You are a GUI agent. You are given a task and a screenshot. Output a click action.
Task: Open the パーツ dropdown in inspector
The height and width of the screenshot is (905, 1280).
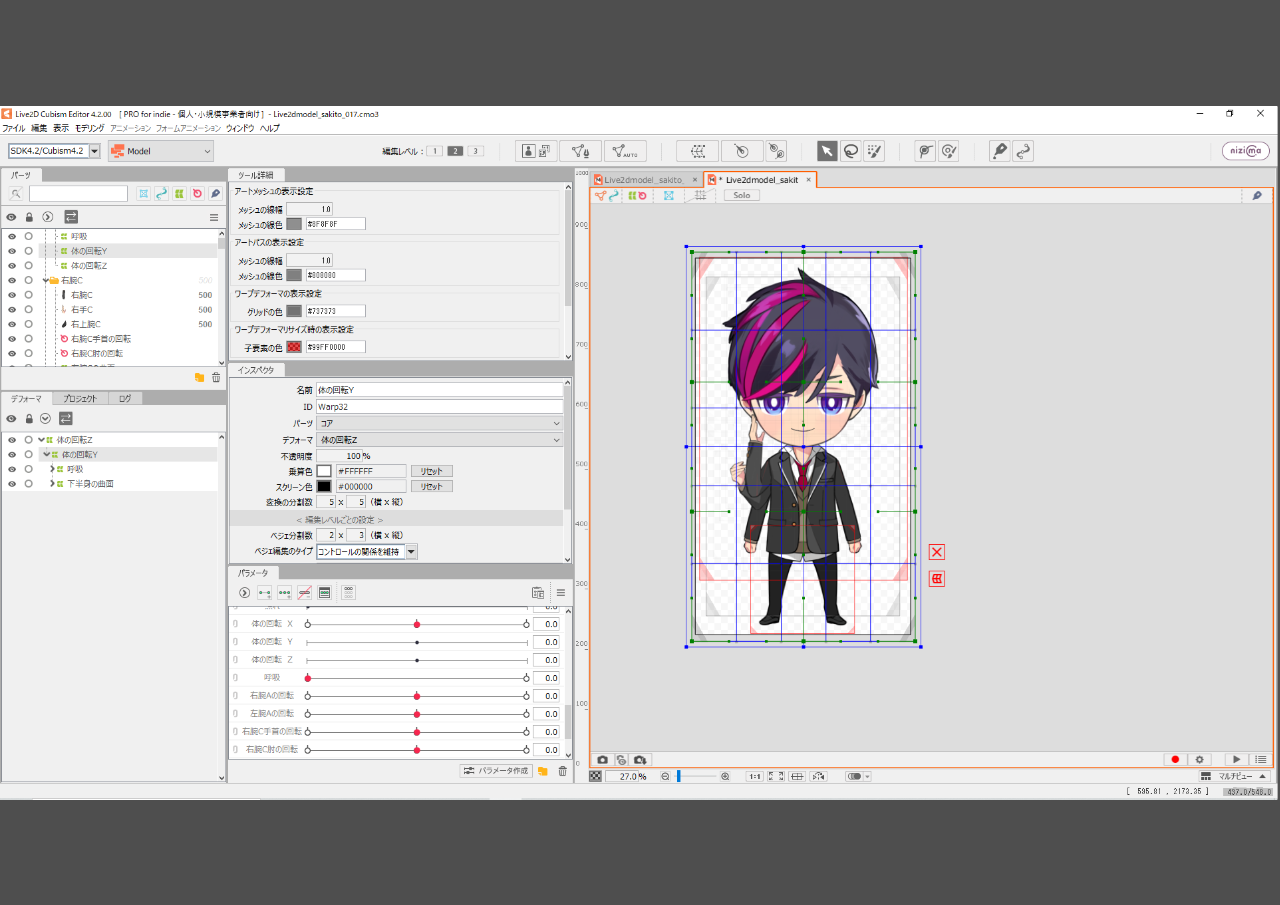tap(440, 423)
